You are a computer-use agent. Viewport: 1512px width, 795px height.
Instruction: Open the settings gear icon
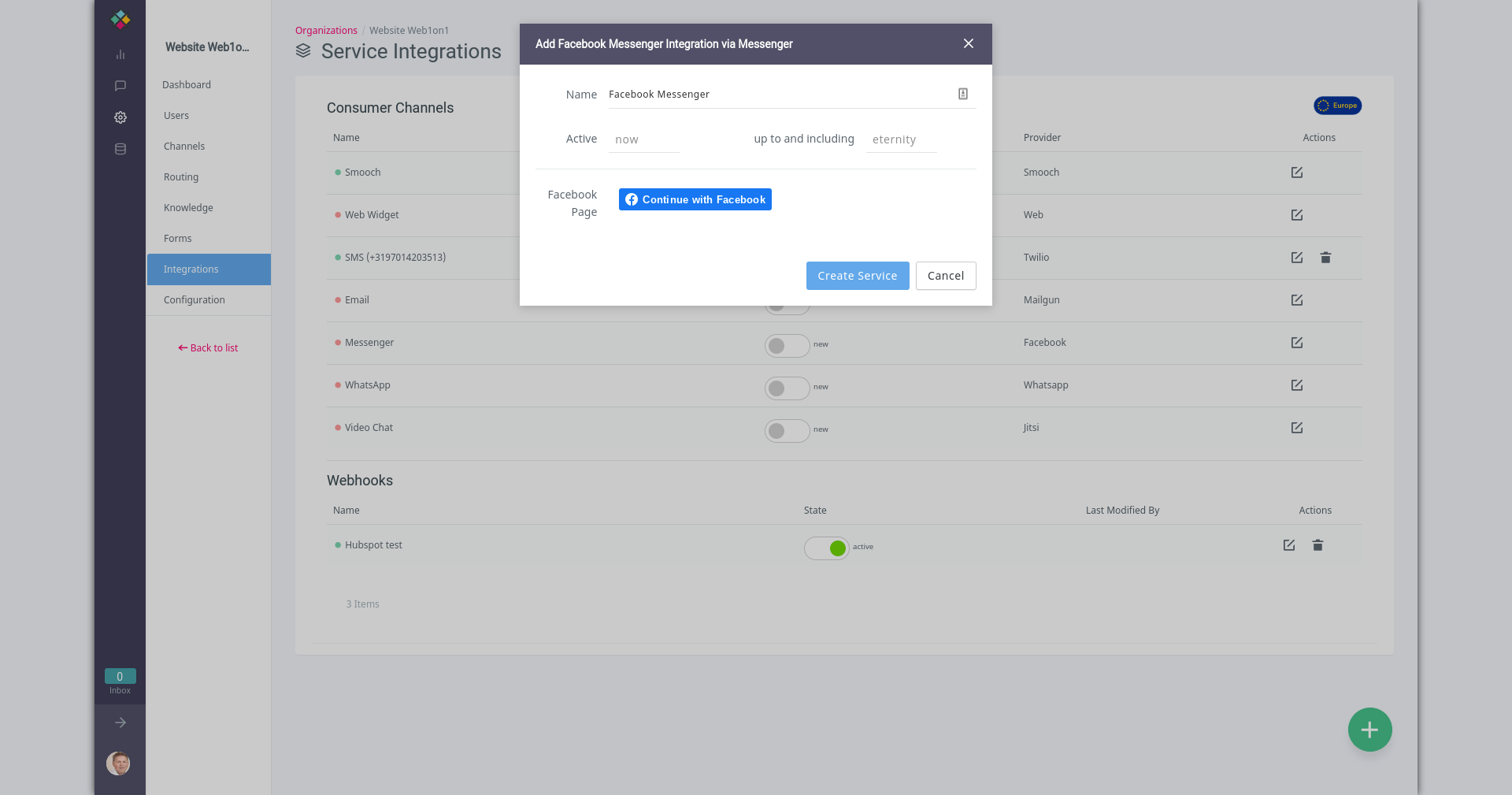click(x=120, y=117)
